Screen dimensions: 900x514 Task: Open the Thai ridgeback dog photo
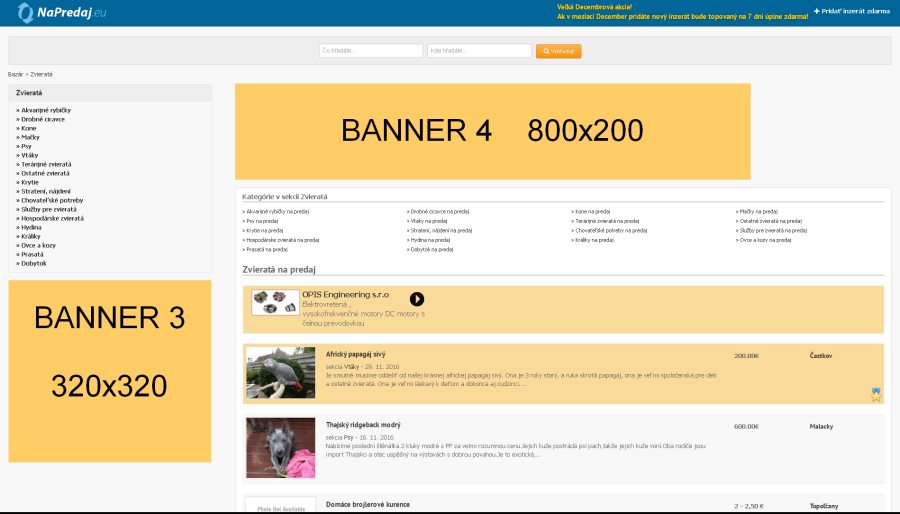pos(281,447)
